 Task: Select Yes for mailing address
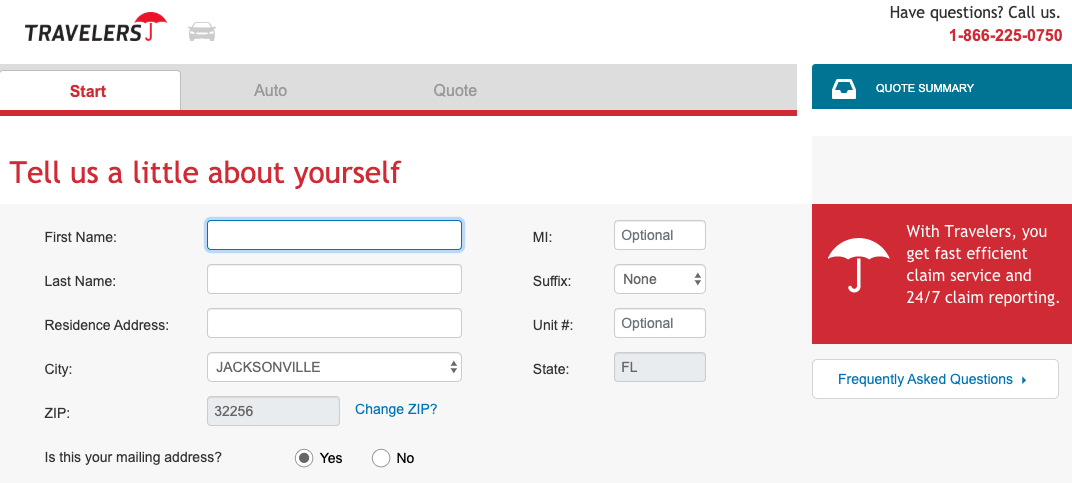[304, 458]
